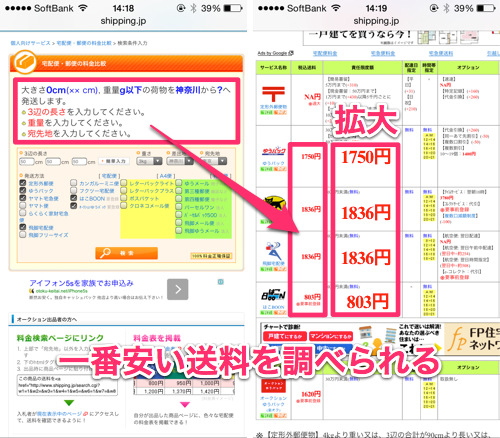
Task: Enable the ゆうメール checkbox
Action: (179, 183)
